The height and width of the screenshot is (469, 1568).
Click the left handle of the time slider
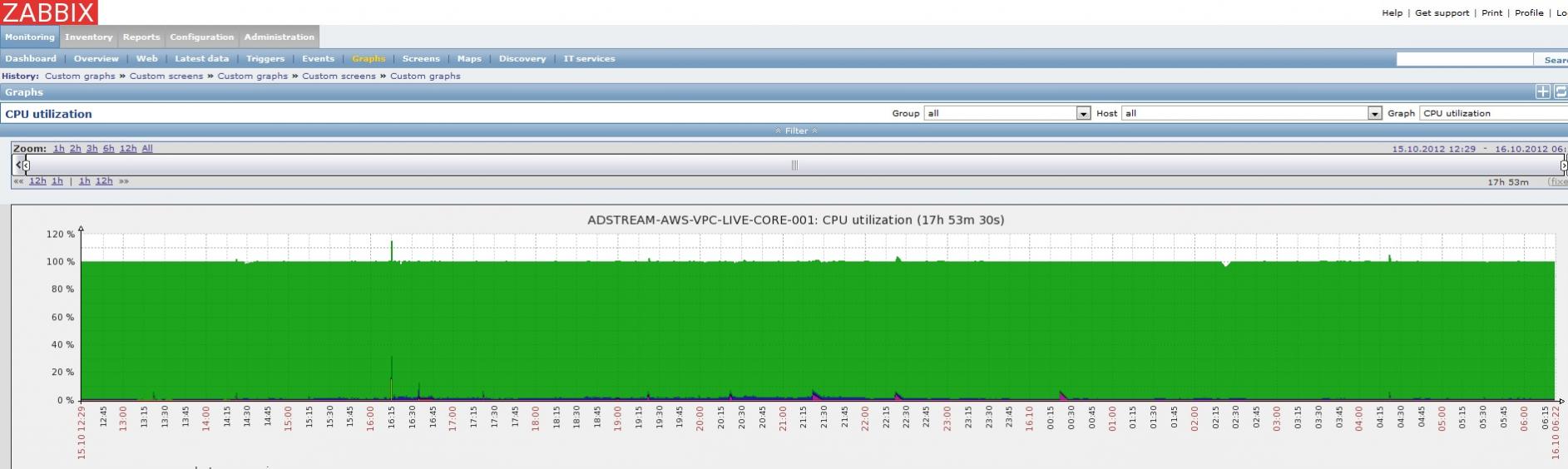click(27, 165)
